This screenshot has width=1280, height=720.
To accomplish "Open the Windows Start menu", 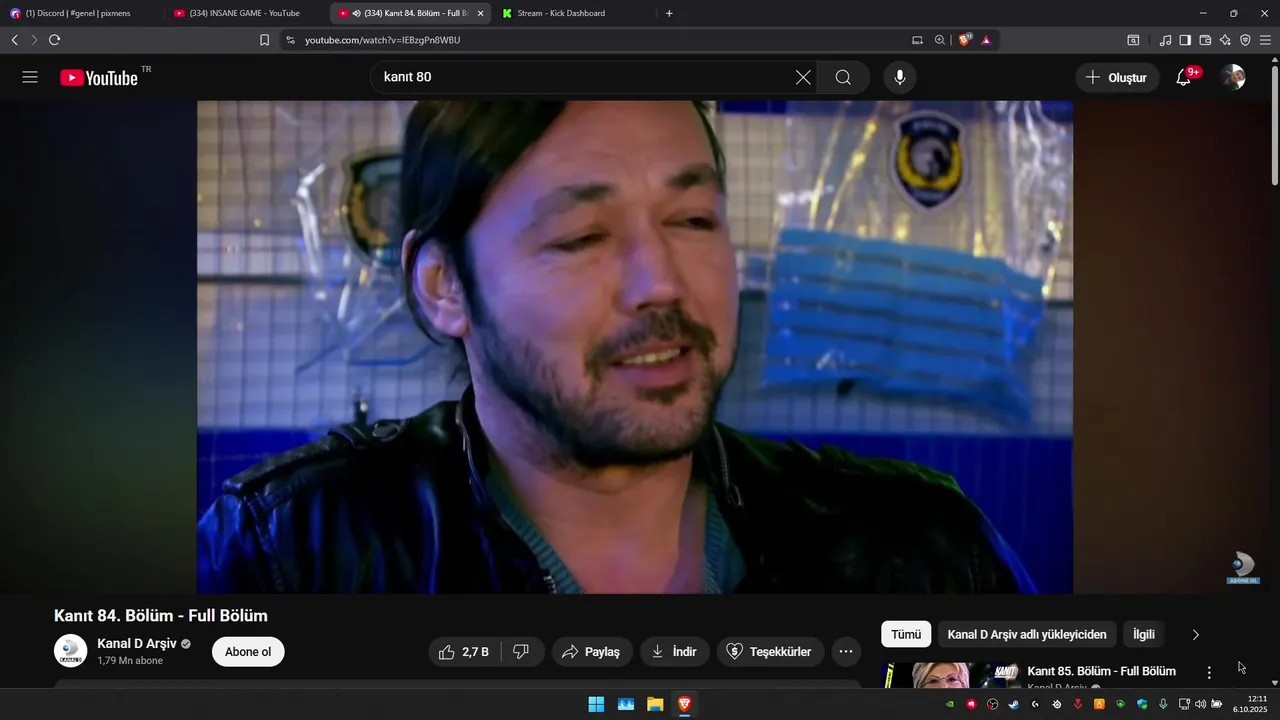I will click(596, 704).
